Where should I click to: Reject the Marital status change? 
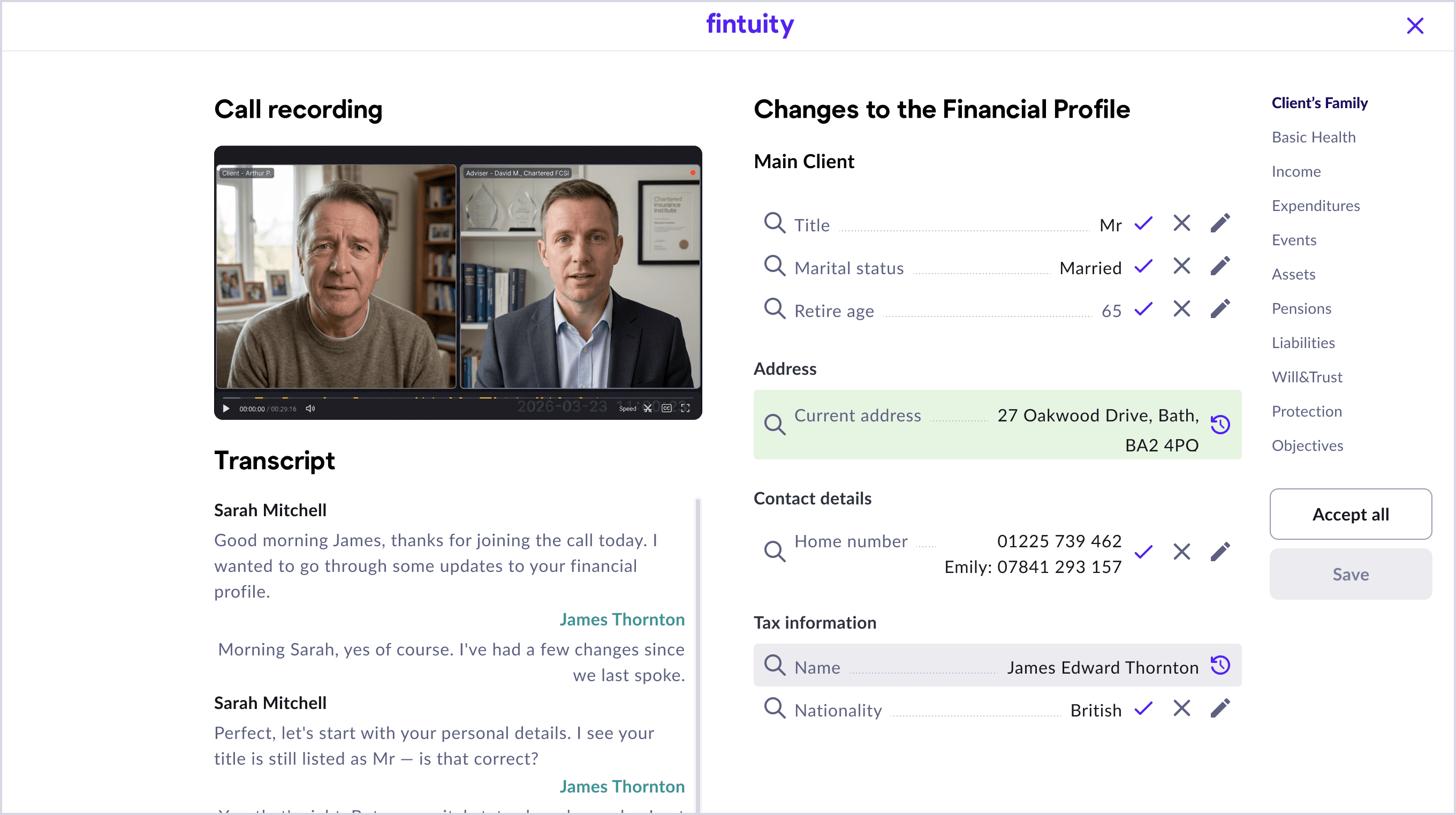pyautogui.click(x=1181, y=267)
